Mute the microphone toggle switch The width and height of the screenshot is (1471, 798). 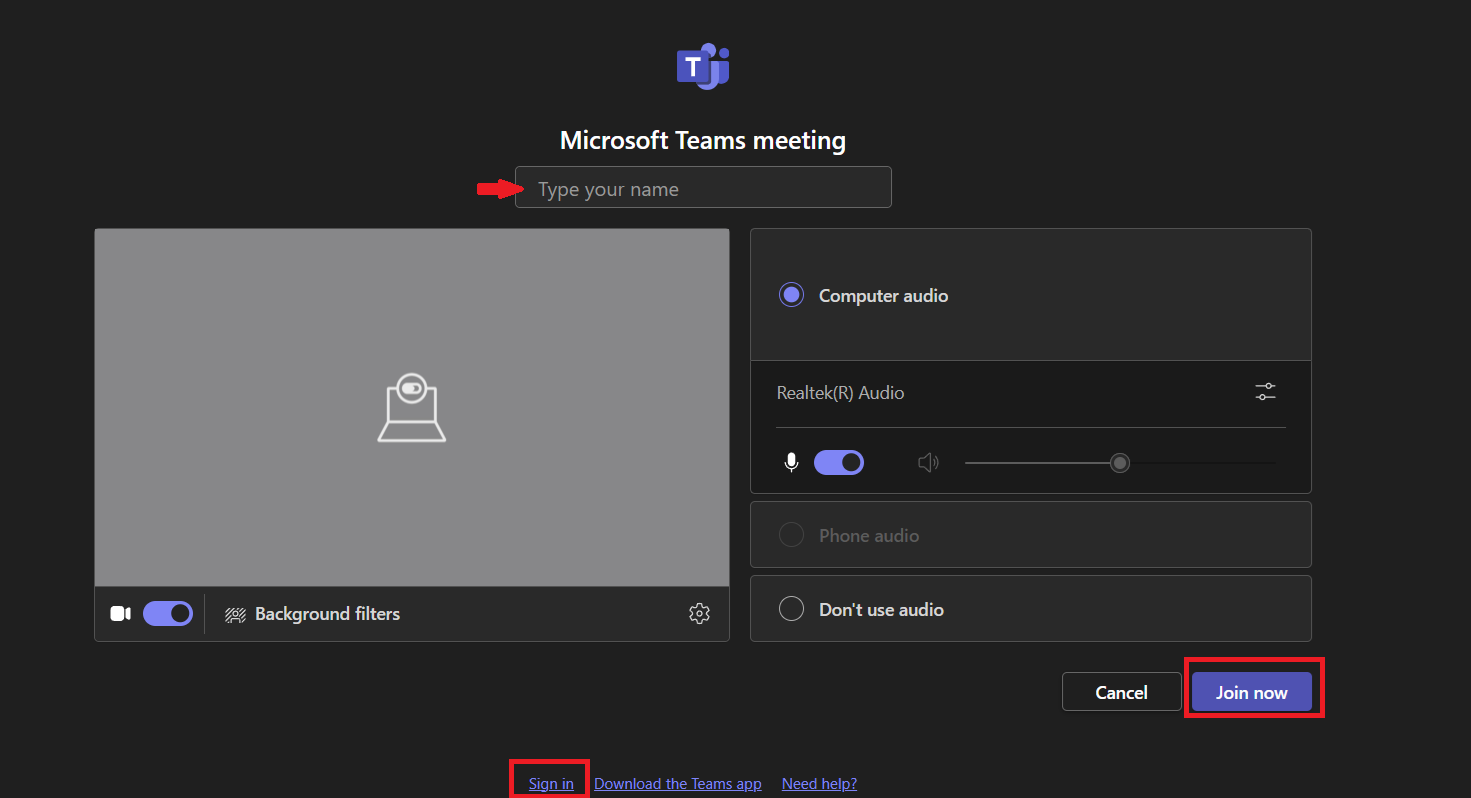coord(839,462)
